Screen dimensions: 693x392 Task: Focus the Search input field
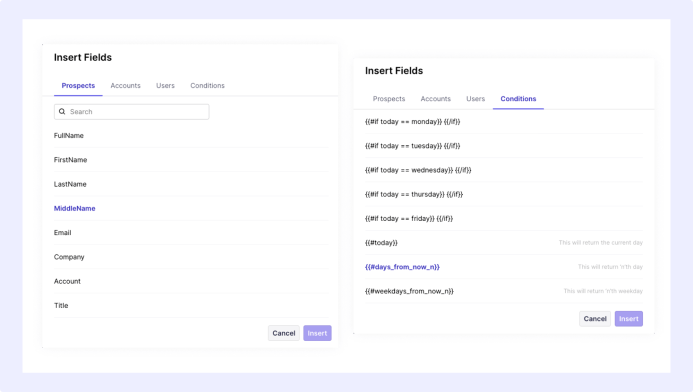(x=132, y=112)
